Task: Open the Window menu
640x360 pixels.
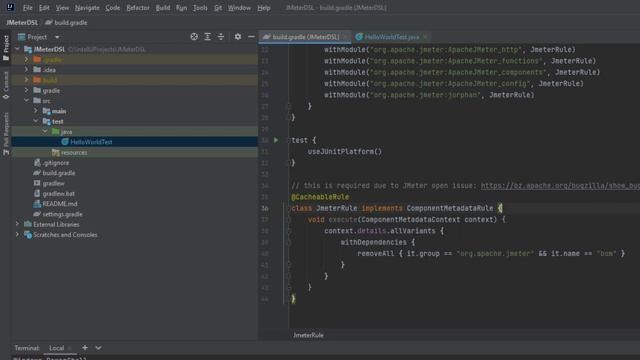Action: (x=239, y=8)
